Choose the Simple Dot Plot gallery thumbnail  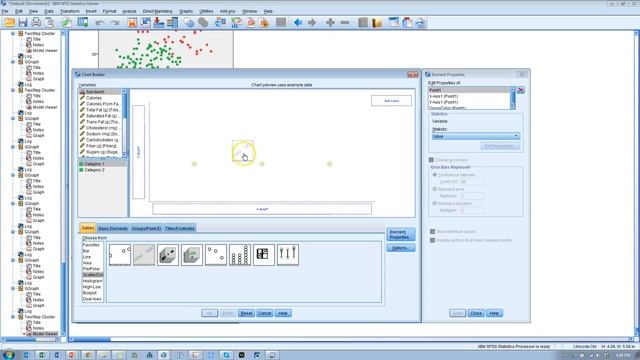tap(240, 255)
